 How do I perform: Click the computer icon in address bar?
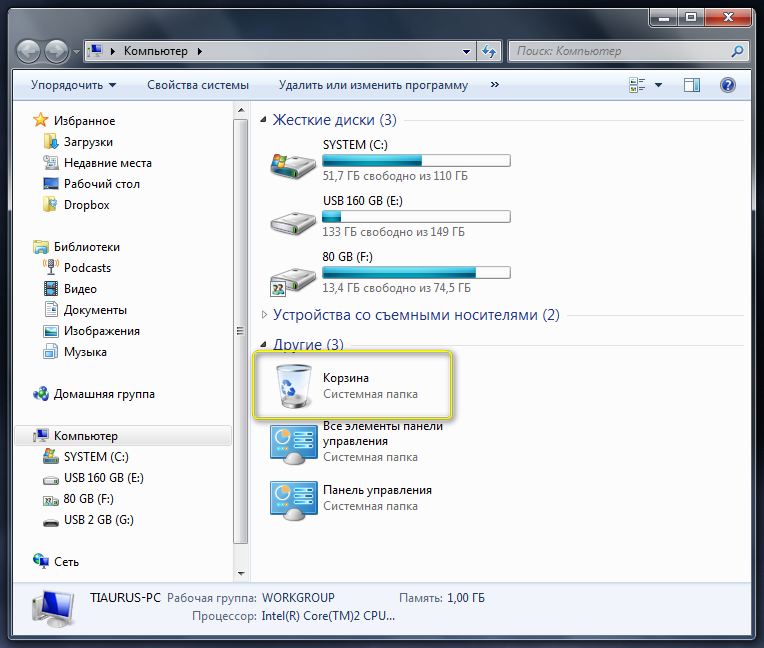(x=96, y=51)
